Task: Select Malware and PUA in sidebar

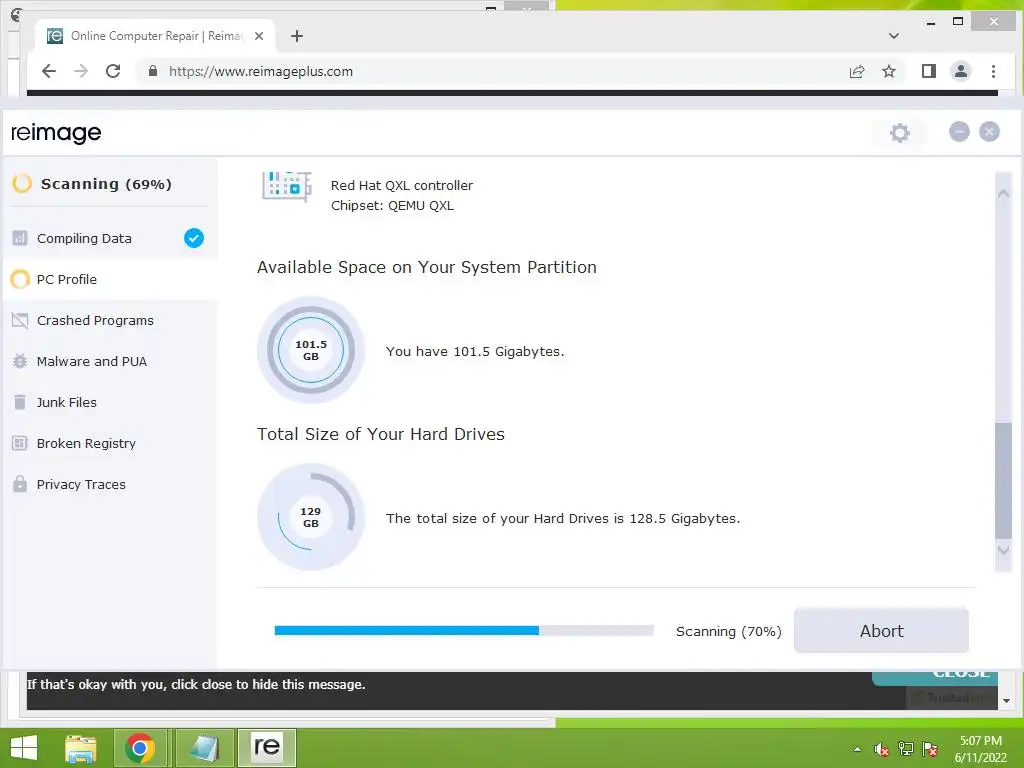Action: [x=109, y=362]
